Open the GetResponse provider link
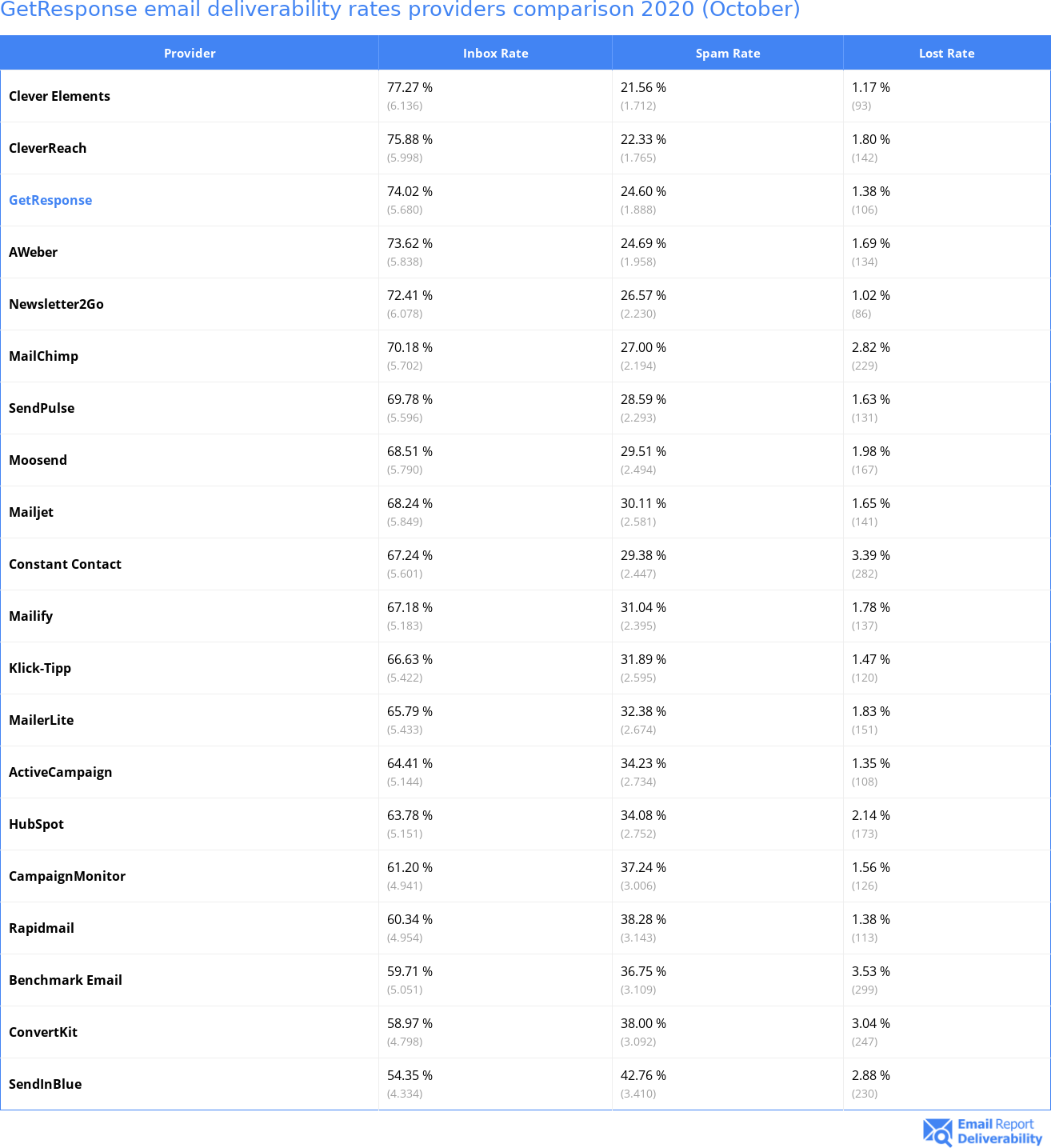This screenshot has width=1051, height=1148. tap(50, 200)
